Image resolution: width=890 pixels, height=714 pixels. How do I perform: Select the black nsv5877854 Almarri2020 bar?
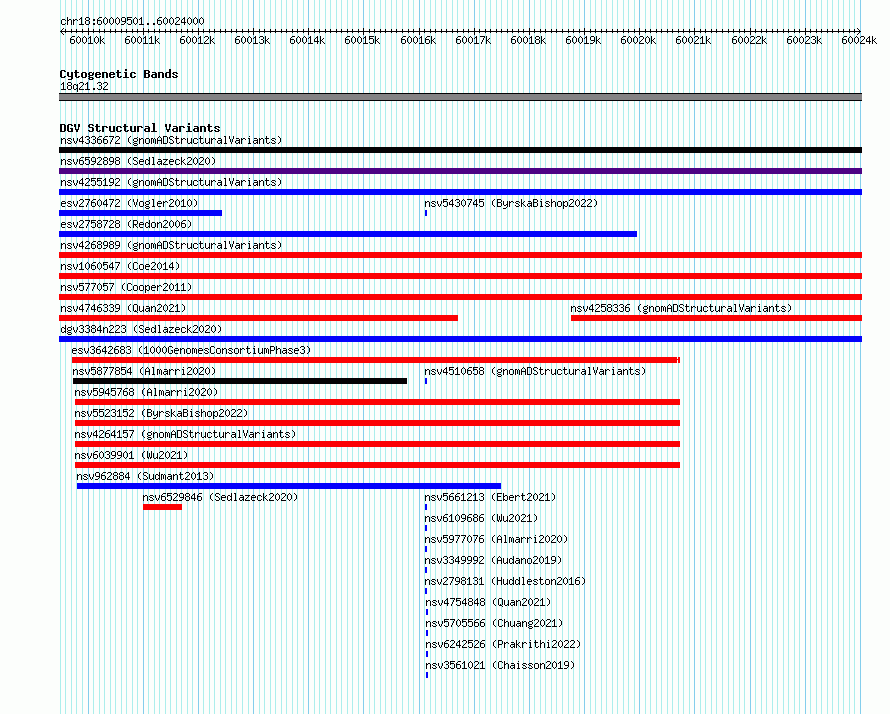pos(240,381)
